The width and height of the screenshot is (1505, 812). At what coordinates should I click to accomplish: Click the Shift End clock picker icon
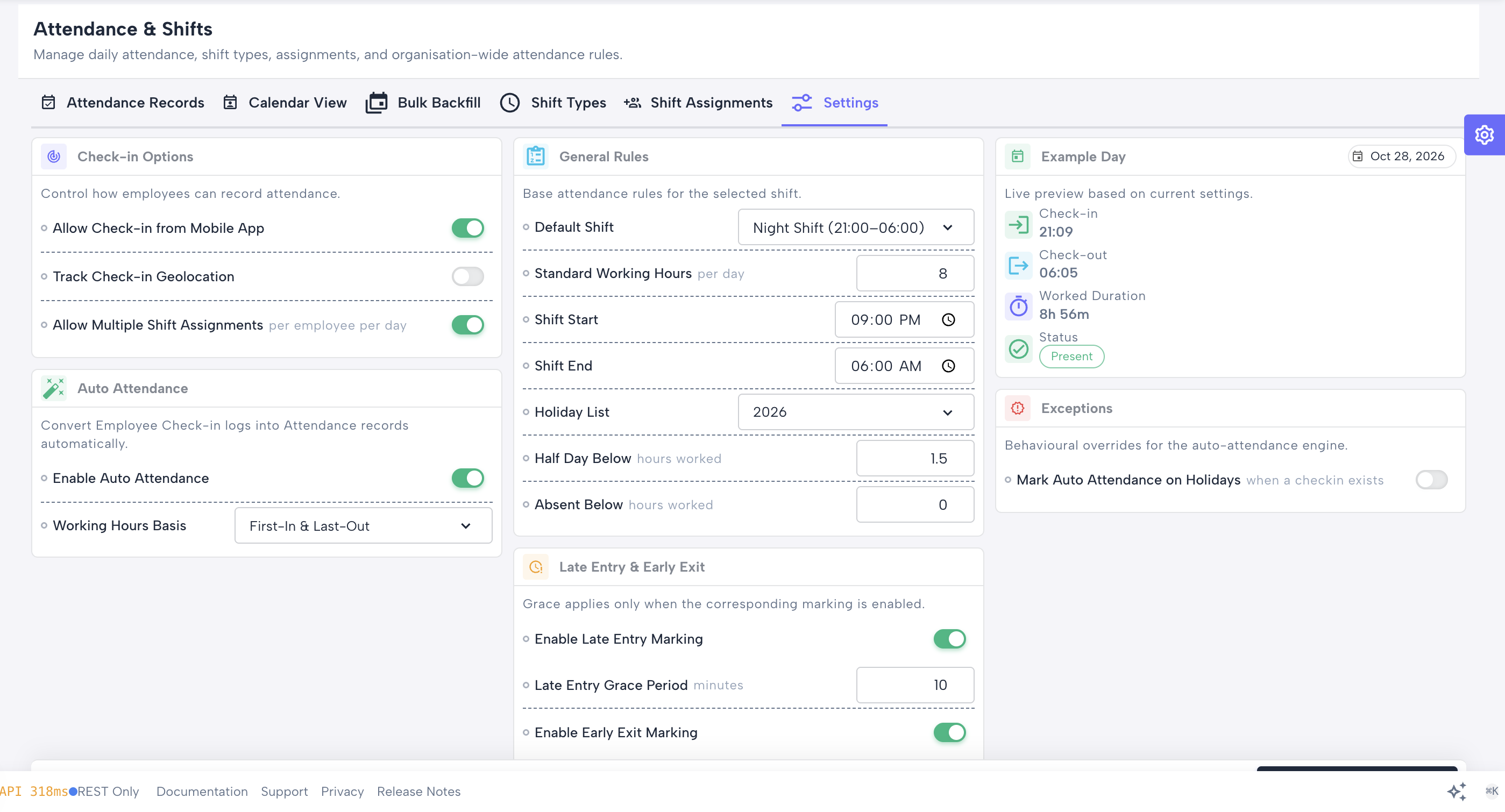click(x=949, y=366)
